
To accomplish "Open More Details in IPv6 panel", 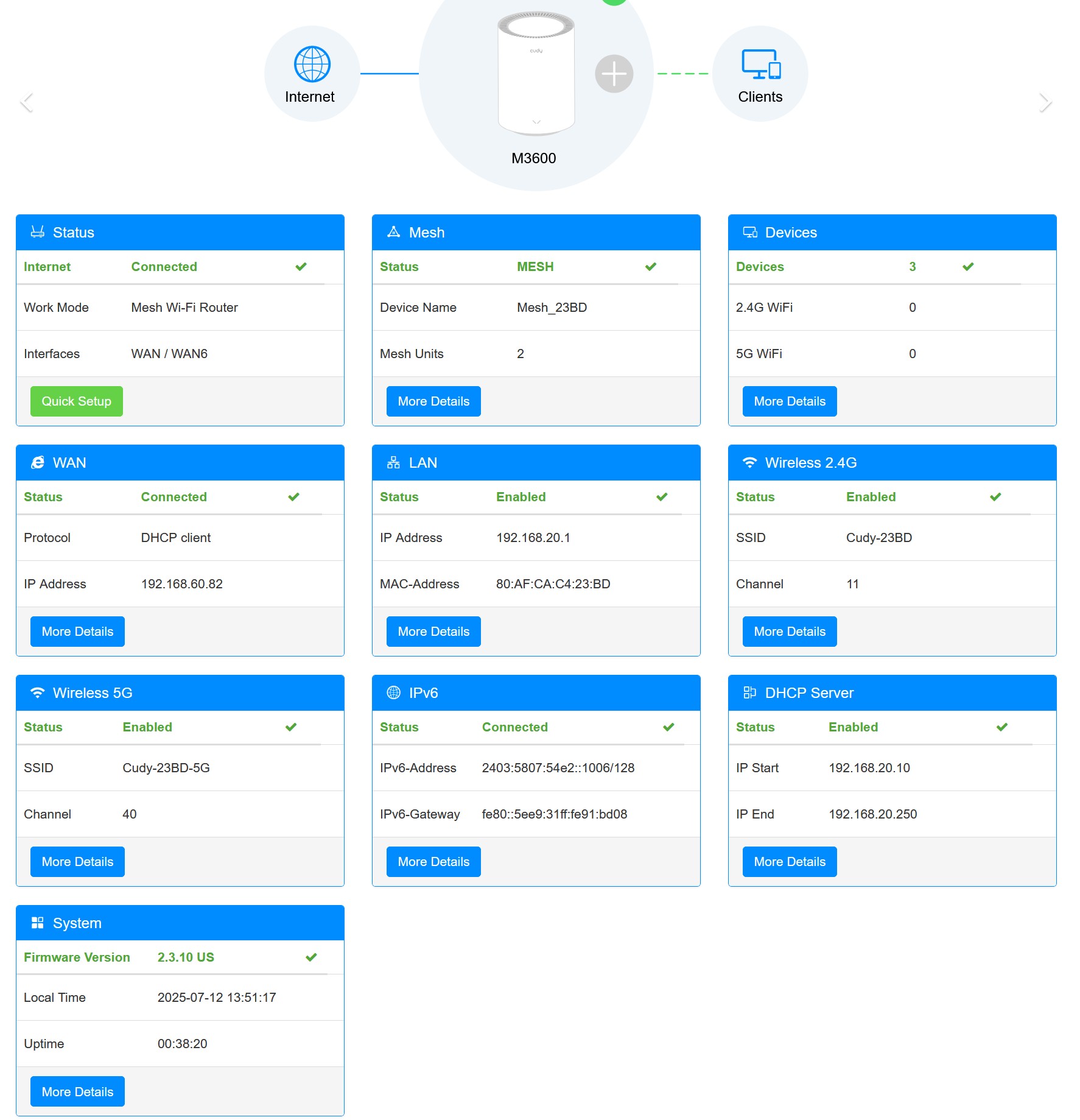I will click(x=433, y=862).
